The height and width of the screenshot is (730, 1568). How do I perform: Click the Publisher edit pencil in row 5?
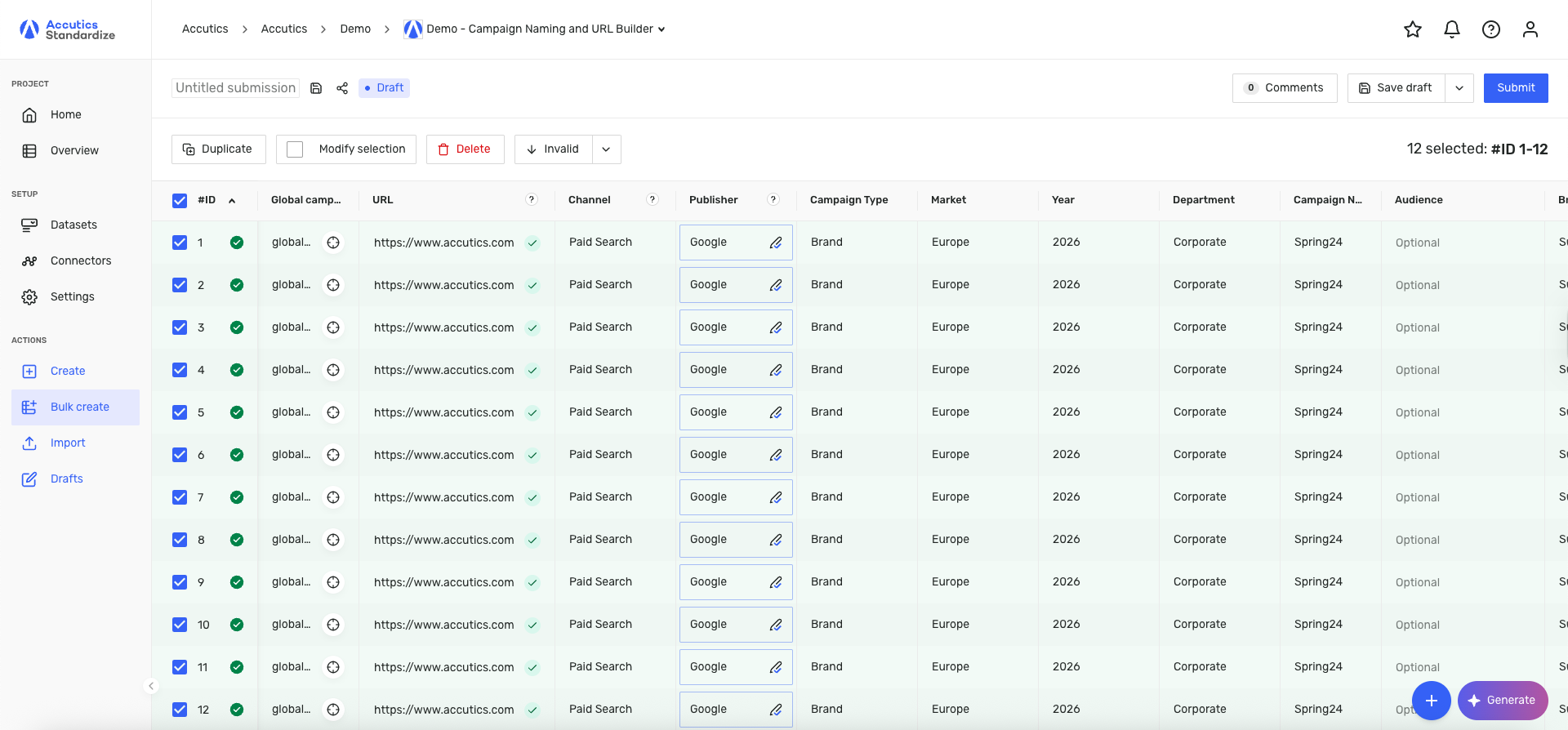776,412
